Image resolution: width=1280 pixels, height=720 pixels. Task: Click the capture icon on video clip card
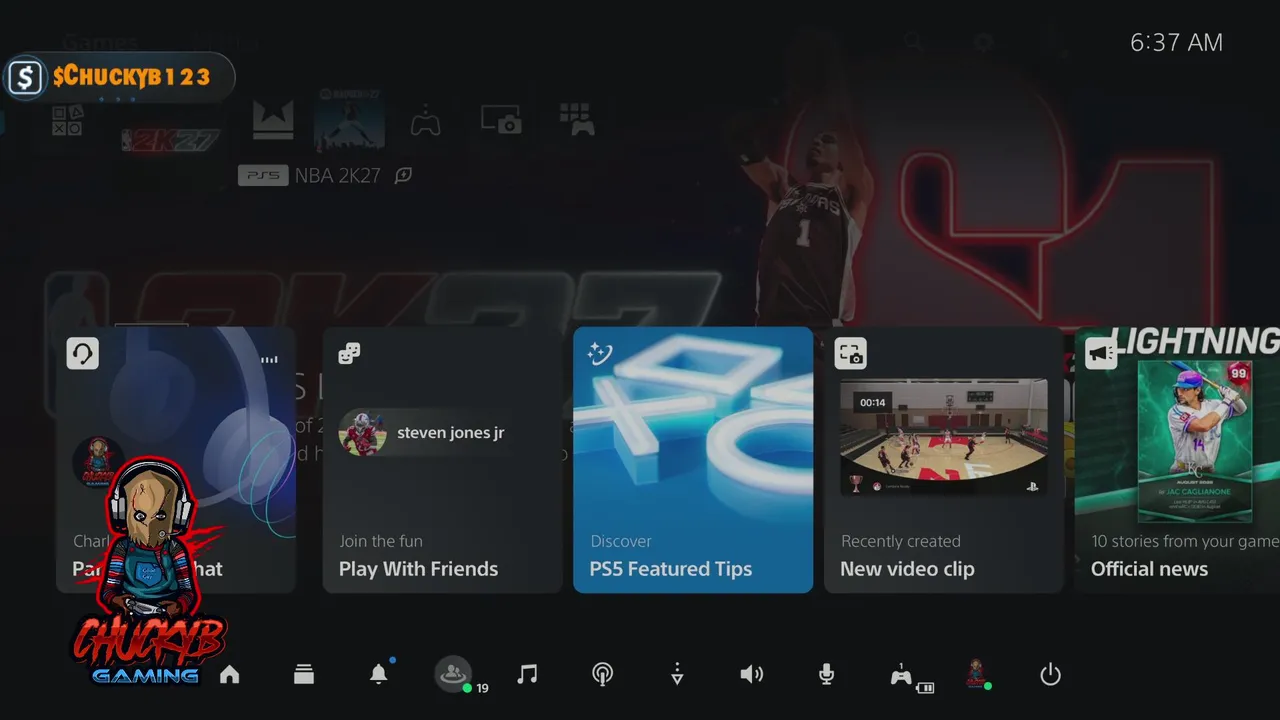(851, 353)
